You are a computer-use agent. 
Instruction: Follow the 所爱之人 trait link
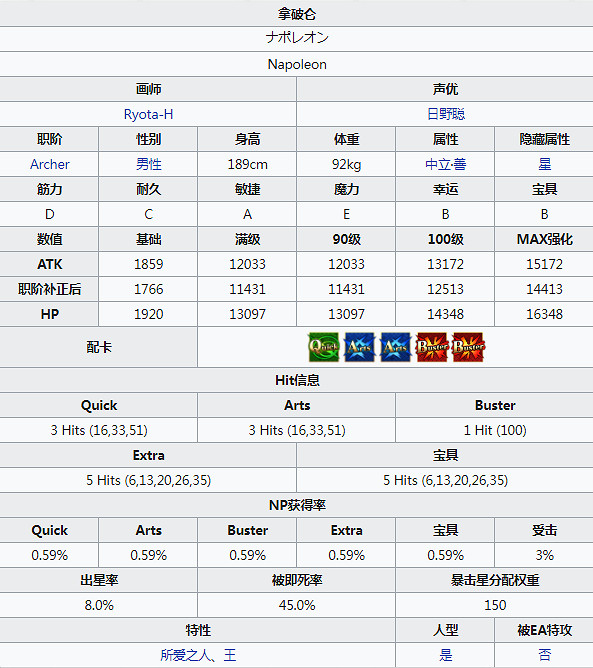(185, 655)
